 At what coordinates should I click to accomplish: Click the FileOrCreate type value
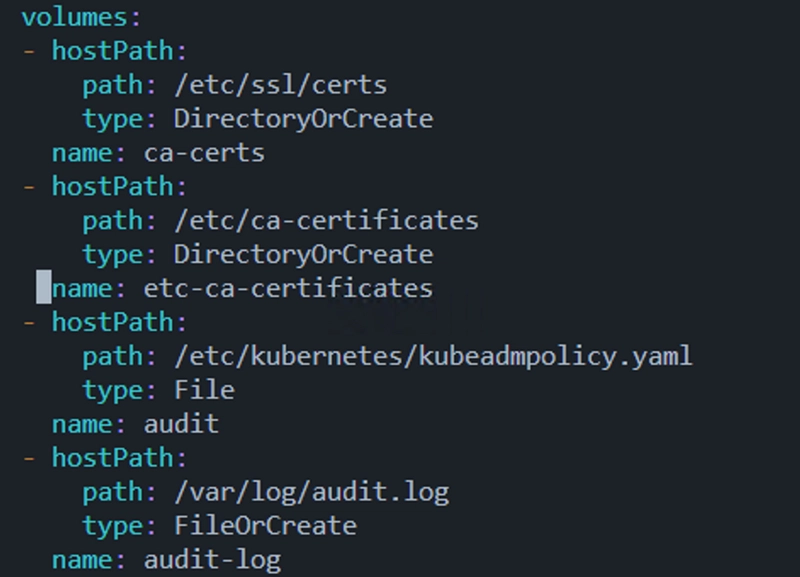[x=265, y=526]
